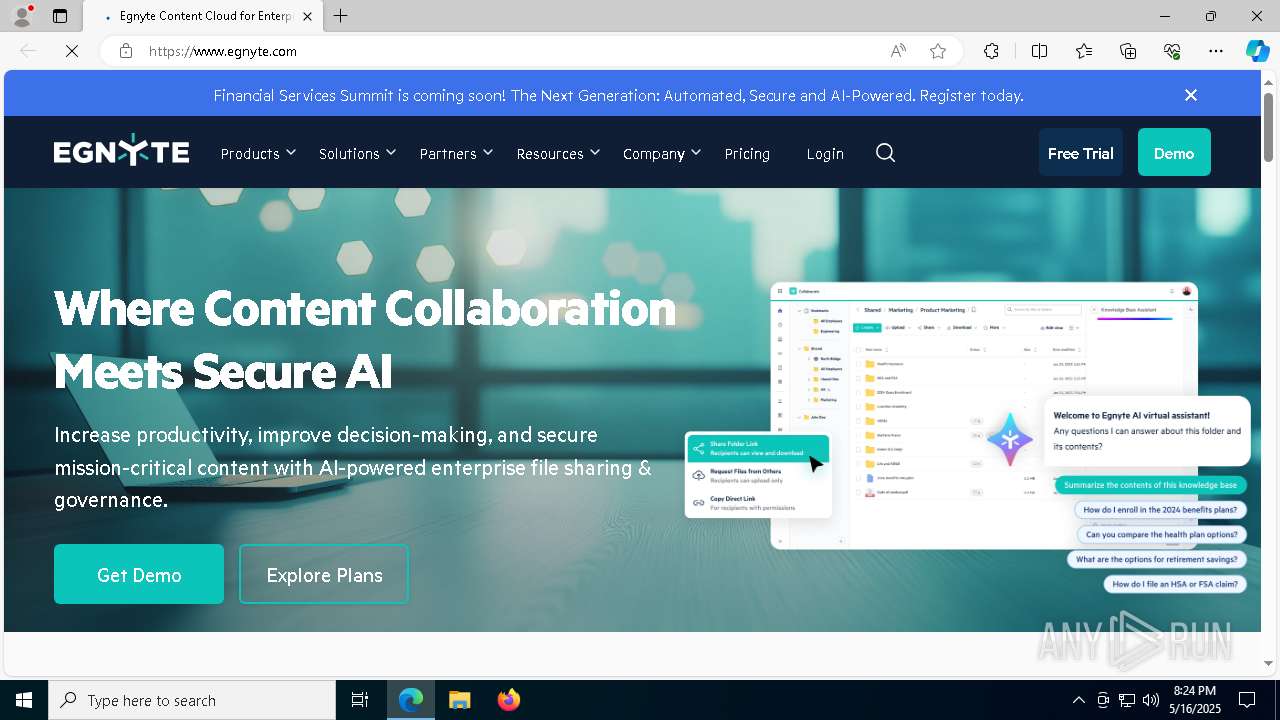The image size is (1280, 720).
Task: Close the Egnyte Content Cloud tab
Action: pos(307,16)
